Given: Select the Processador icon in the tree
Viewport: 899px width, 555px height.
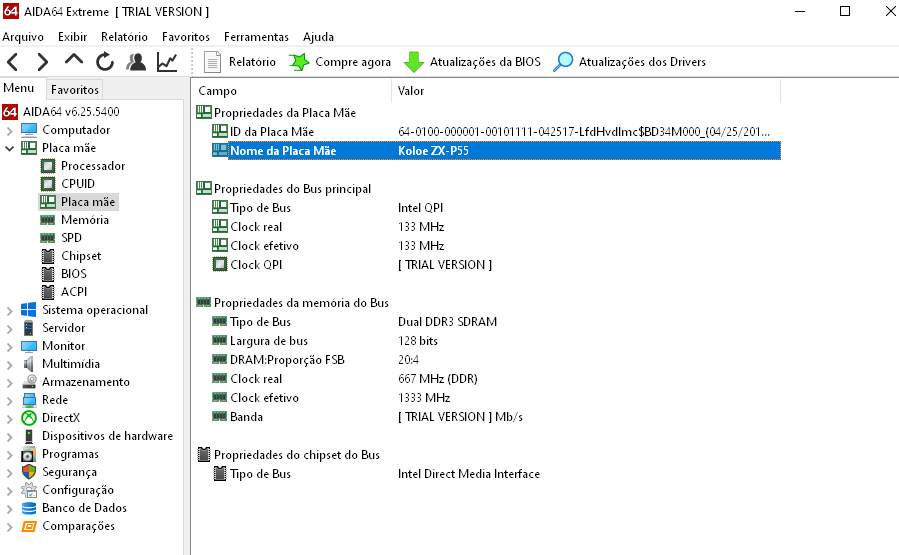Looking at the screenshot, I should pyautogui.click(x=48, y=166).
